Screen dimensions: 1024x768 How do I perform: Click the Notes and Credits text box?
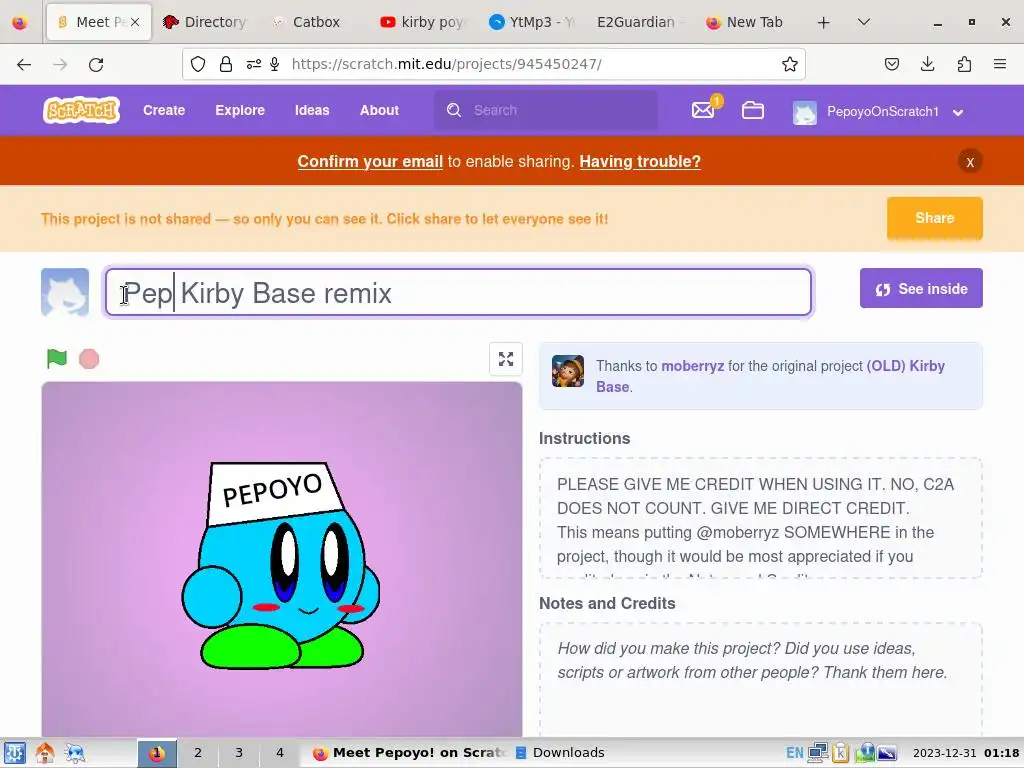(x=760, y=679)
